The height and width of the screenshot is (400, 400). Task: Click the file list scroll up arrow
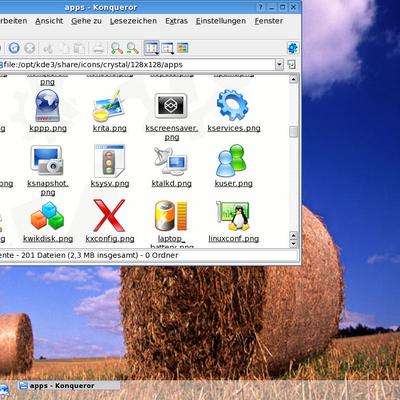[293, 79]
